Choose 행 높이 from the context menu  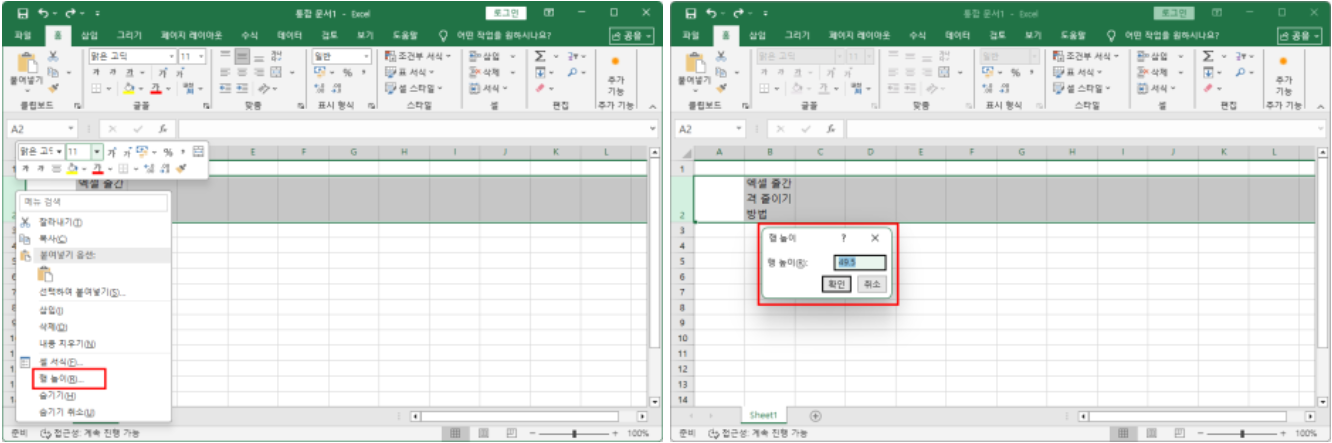62,379
